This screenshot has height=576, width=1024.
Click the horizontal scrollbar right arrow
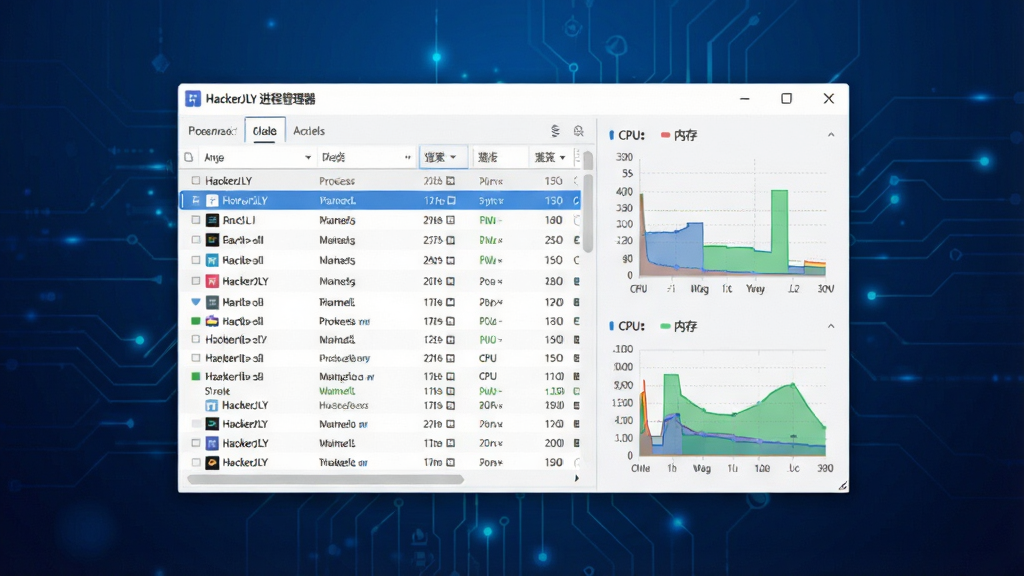coord(577,479)
